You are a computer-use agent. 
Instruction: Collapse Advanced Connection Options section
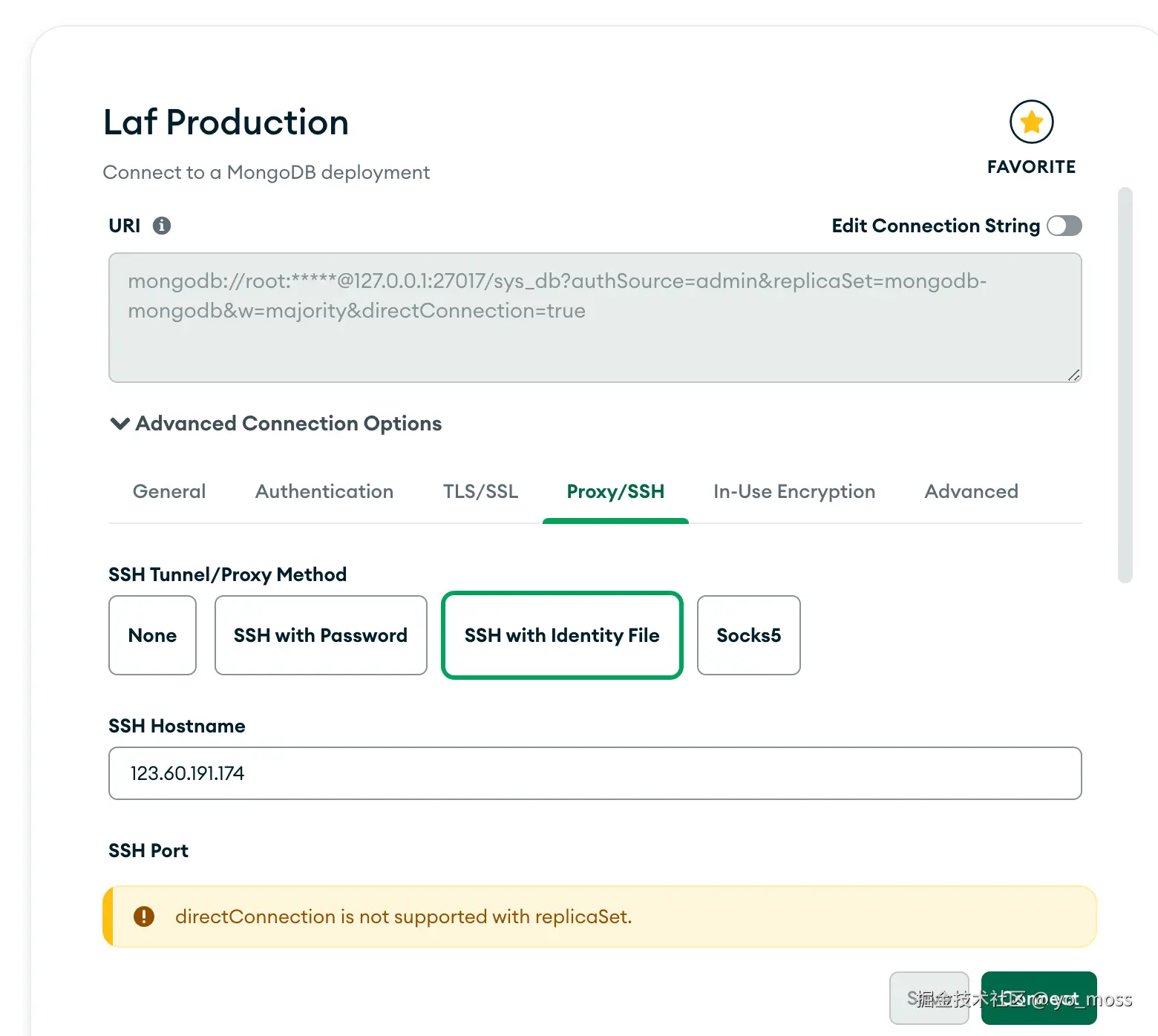click(x=120, y=424)
